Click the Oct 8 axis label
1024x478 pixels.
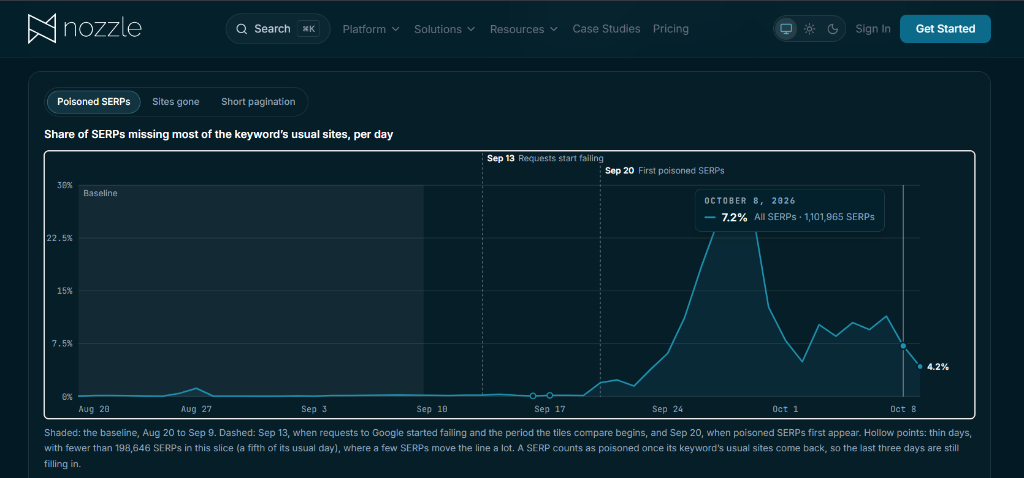click(x=903, y=409)
